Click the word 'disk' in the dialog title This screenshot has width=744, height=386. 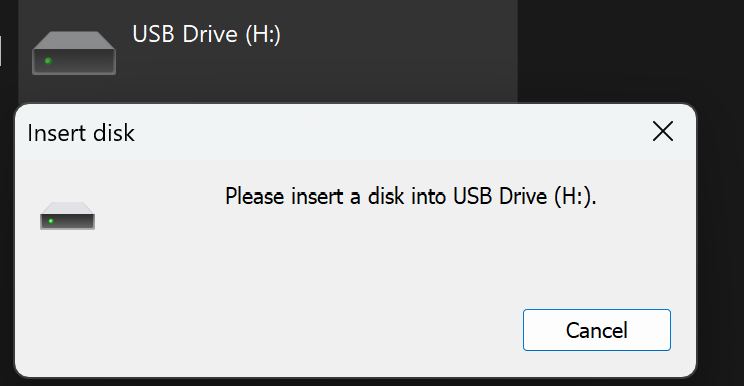[x=114, y=133]
